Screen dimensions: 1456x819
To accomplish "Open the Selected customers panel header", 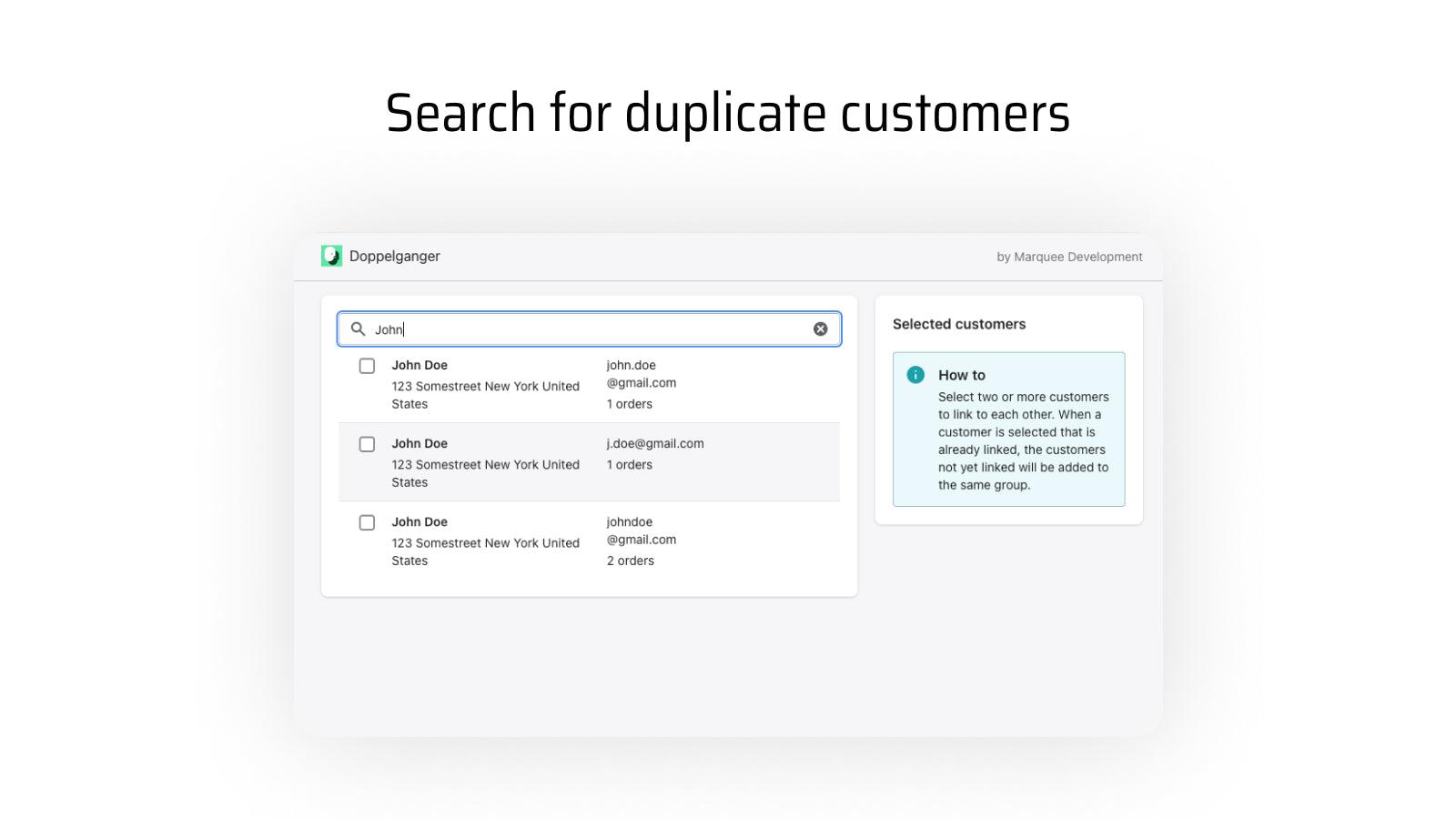I will [959, 324].
